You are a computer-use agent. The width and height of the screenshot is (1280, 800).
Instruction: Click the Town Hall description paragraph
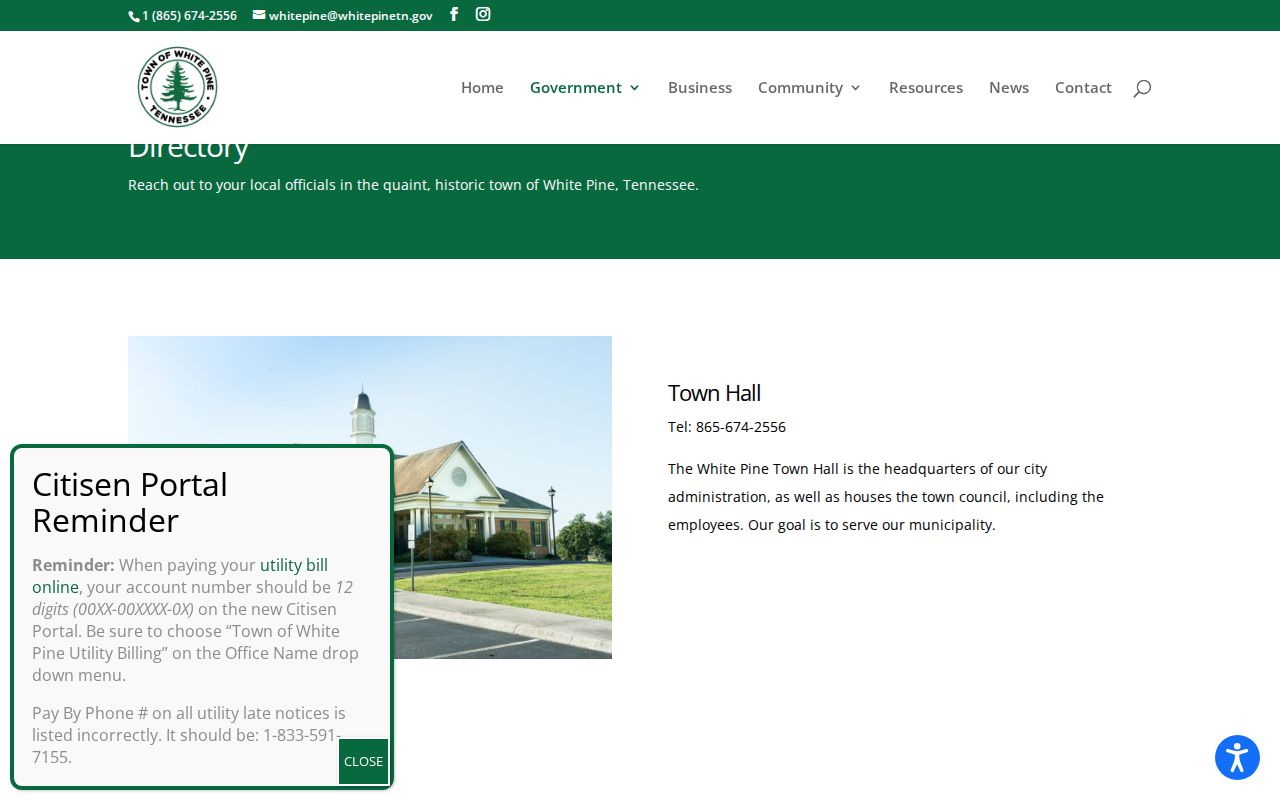click(886, 497)
